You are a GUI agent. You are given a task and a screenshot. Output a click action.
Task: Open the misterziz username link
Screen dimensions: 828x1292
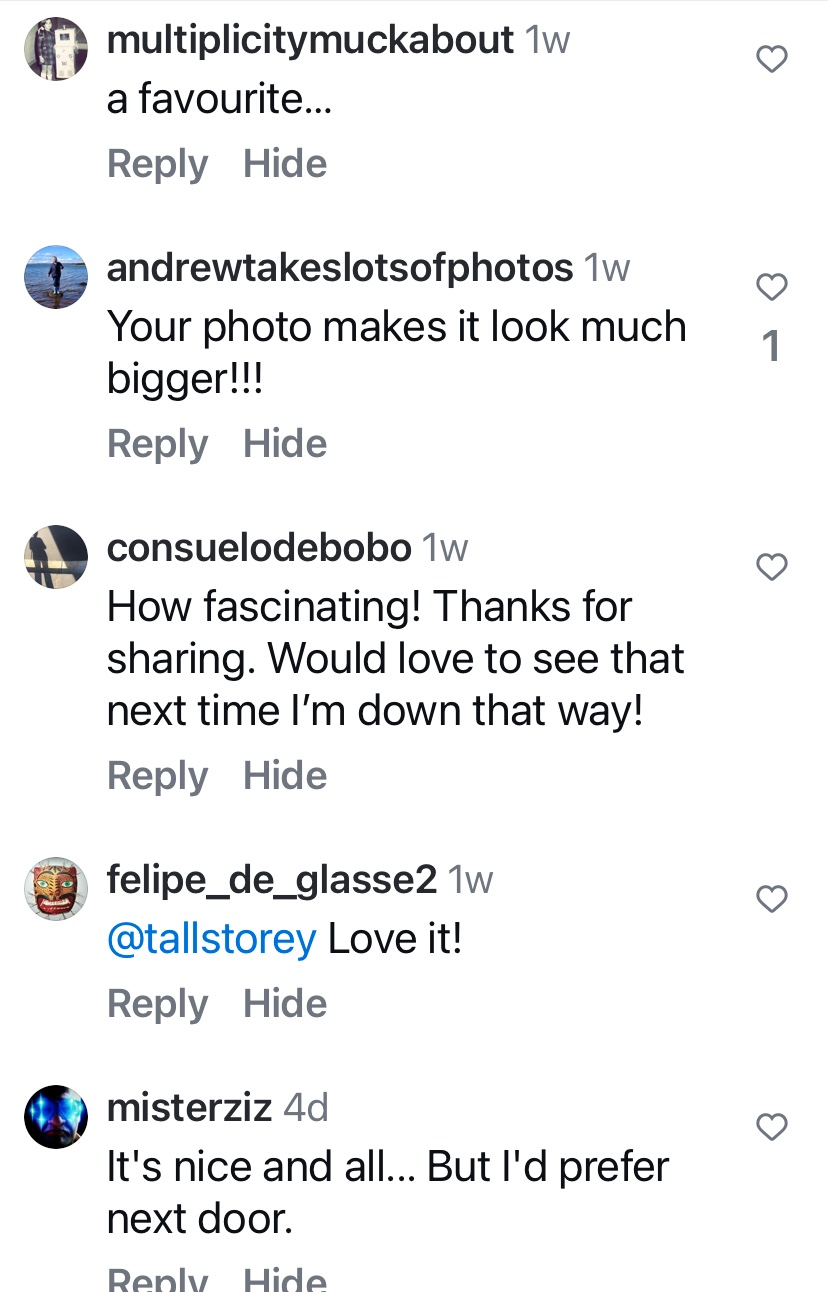click(x=189, y=1108)
